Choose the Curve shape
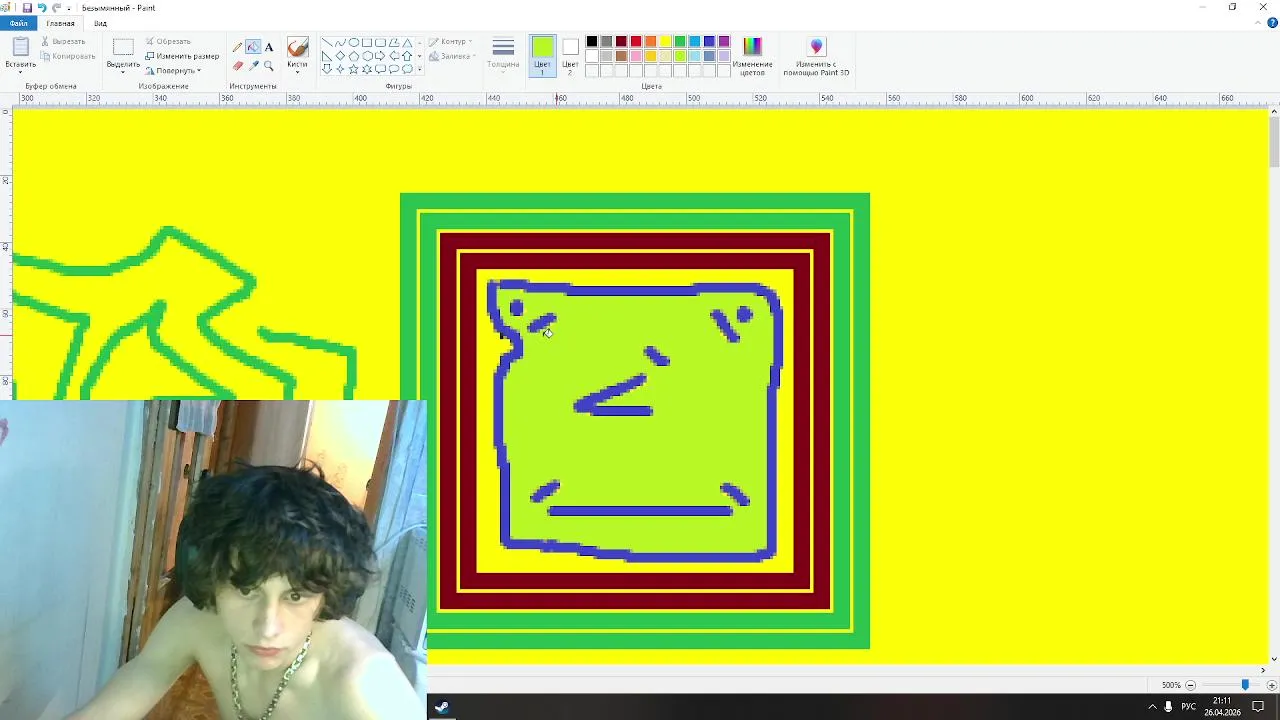1280x720 pixels. click(x=340, y=43)
